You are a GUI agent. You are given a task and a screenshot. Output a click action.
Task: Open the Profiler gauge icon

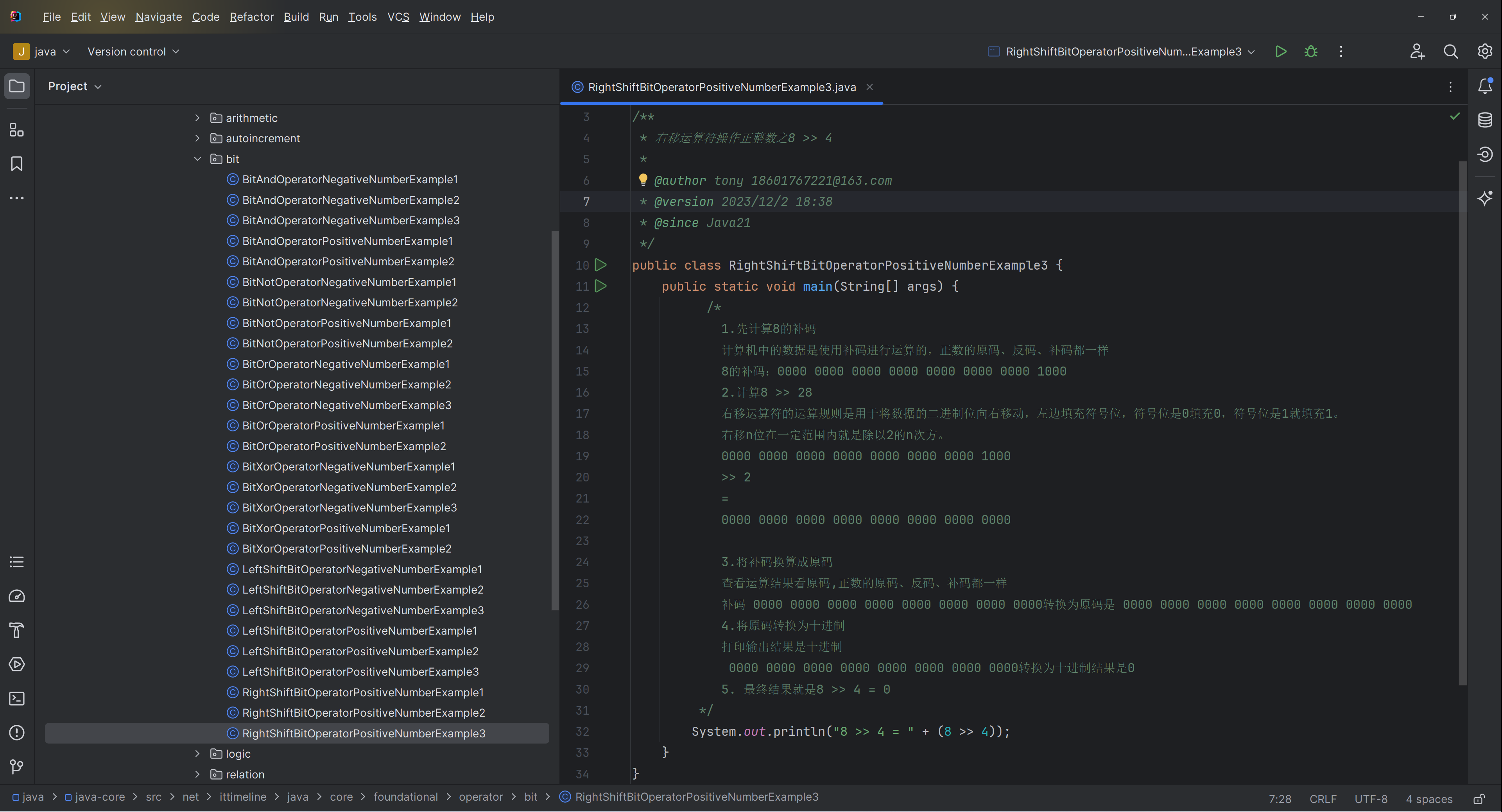17,596
